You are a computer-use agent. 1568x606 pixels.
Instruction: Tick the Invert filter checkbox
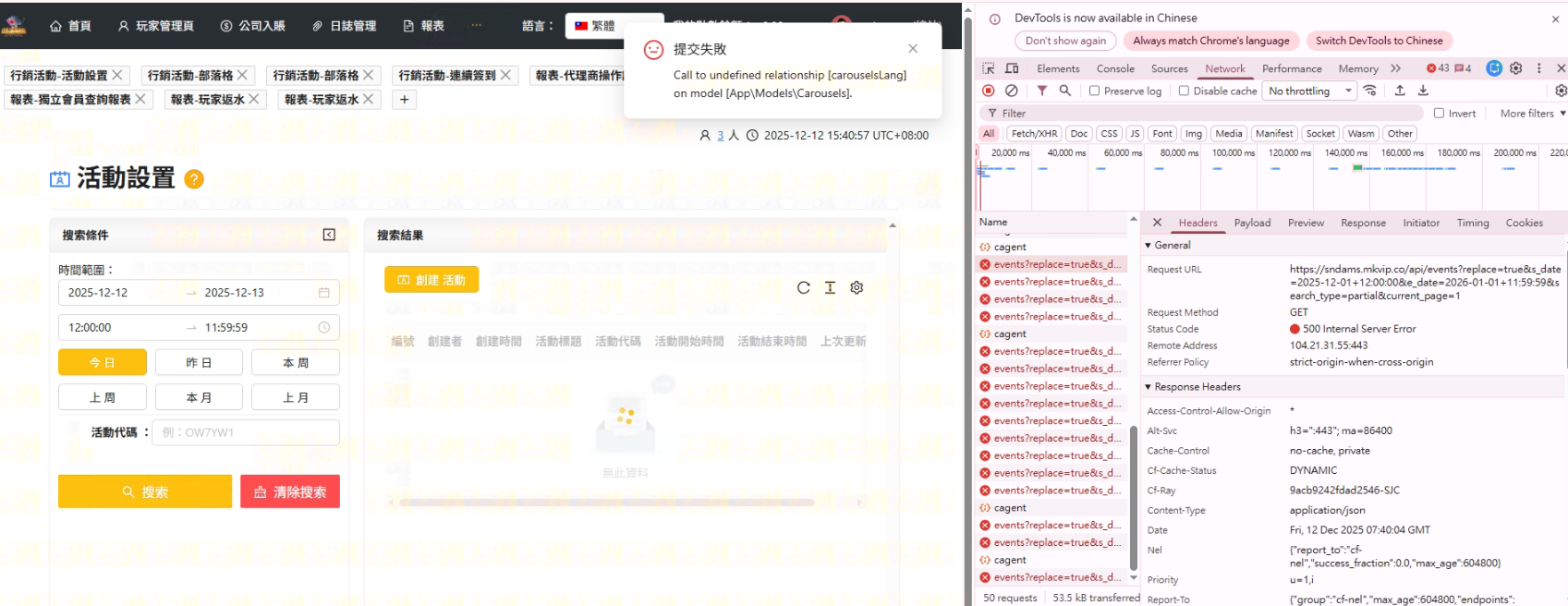click(1439, 113)
